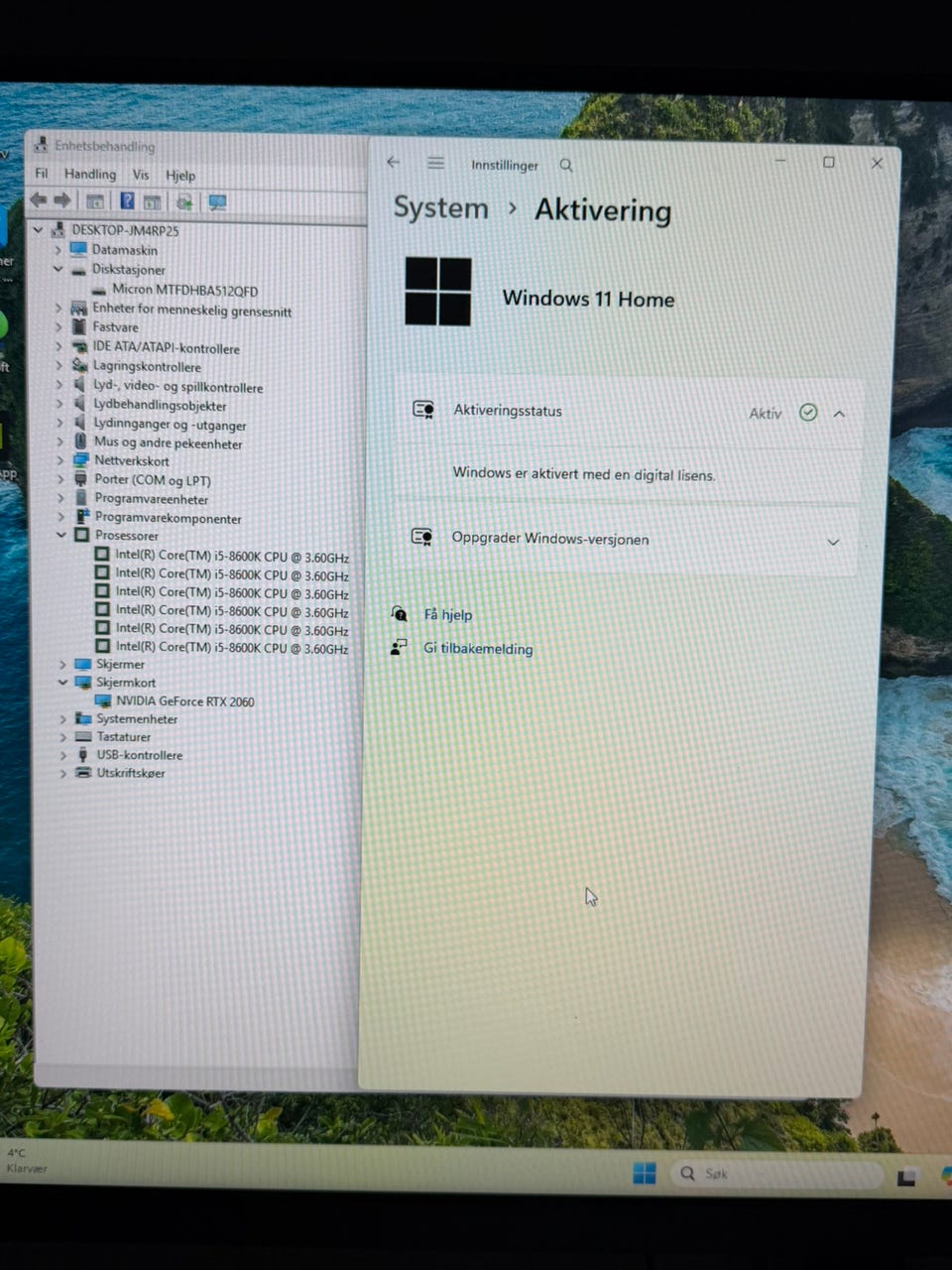
Task: Open the Handling menu
Action: pos(90,174)
